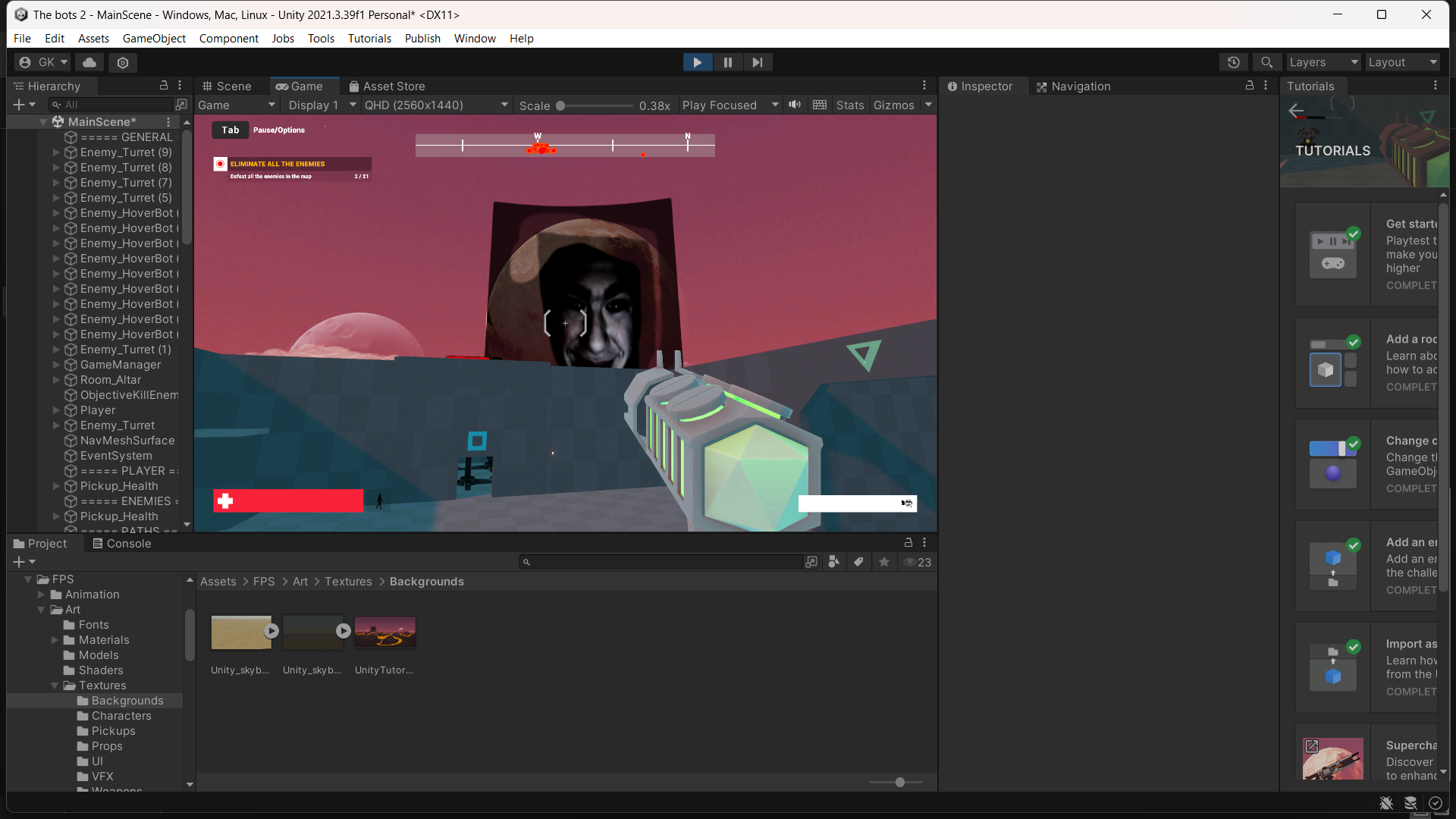This screenshot has width=1456, height=819.
Task: Expand the Enemy_Turret (9) hierarchy item
Action: click(56, 152)
